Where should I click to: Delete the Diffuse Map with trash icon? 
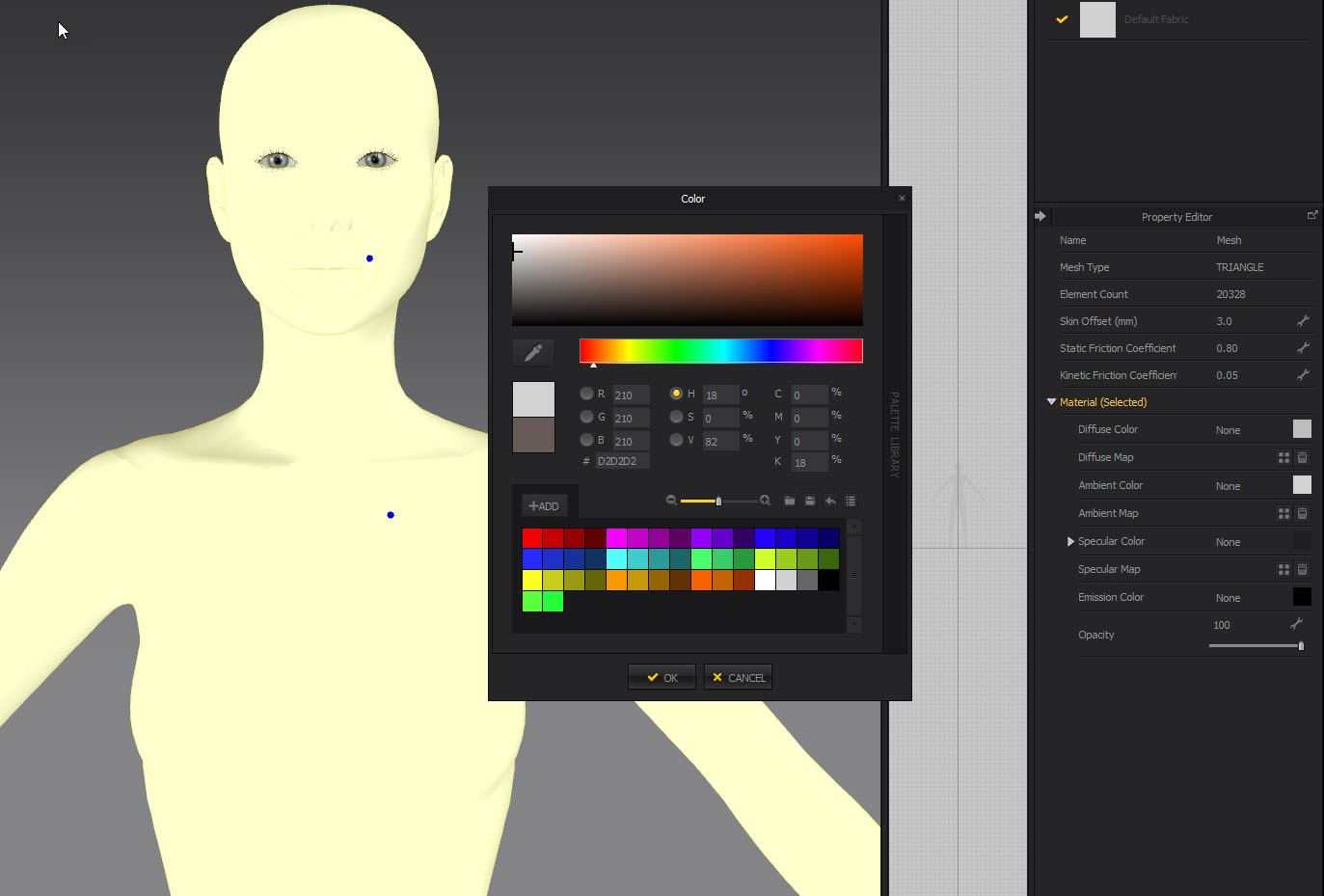(x=1302, y=458)
